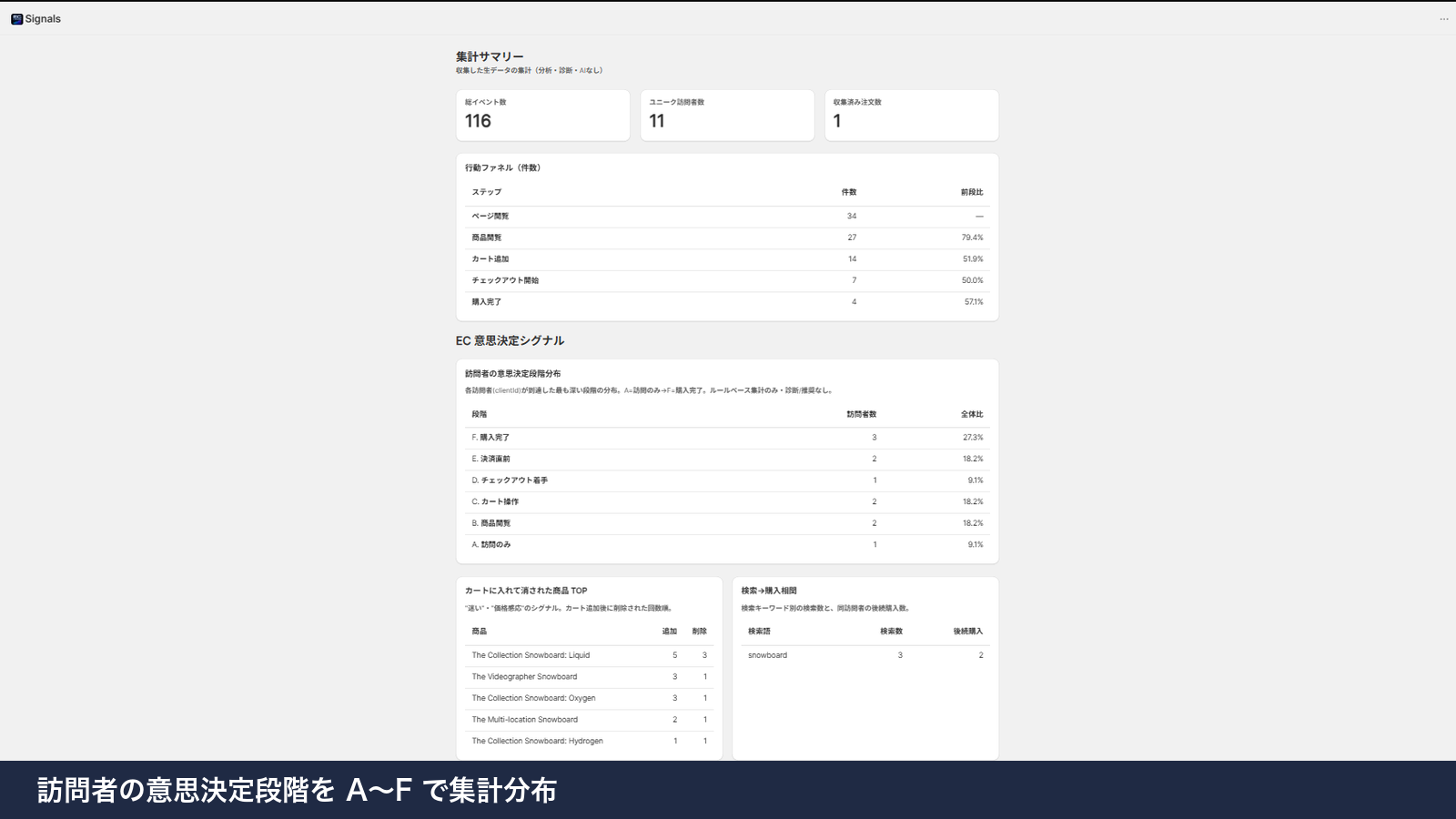Click the 51.9% ratio value
The height and width of the screenshot is (819, 1456).
(x=973, y=259)
